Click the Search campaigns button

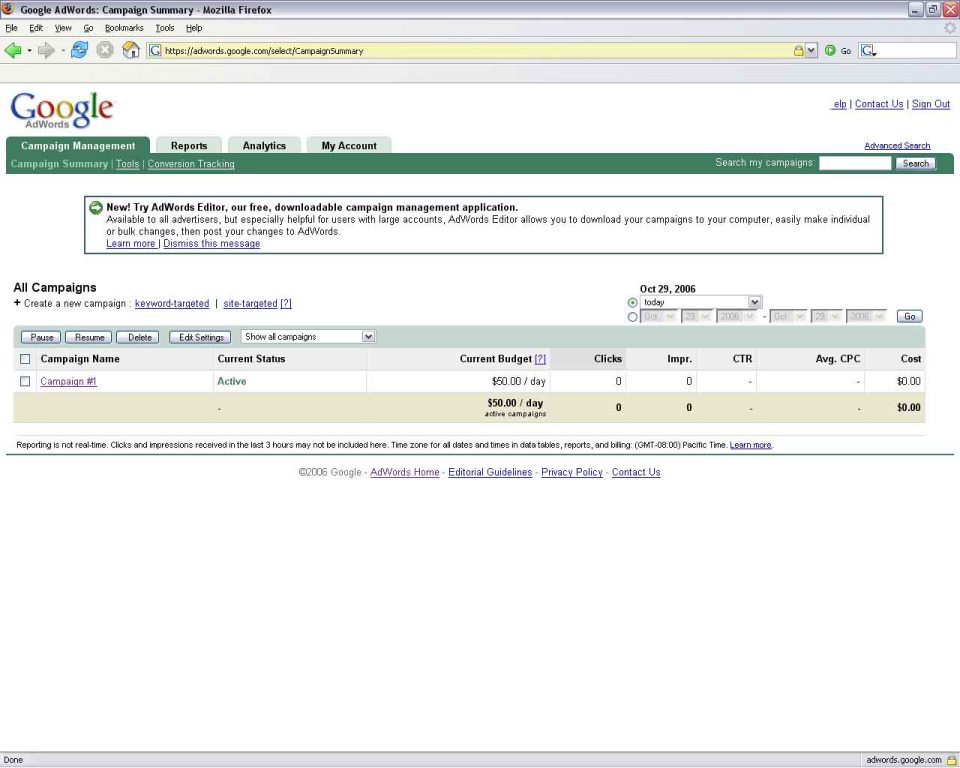pos(915,164)
